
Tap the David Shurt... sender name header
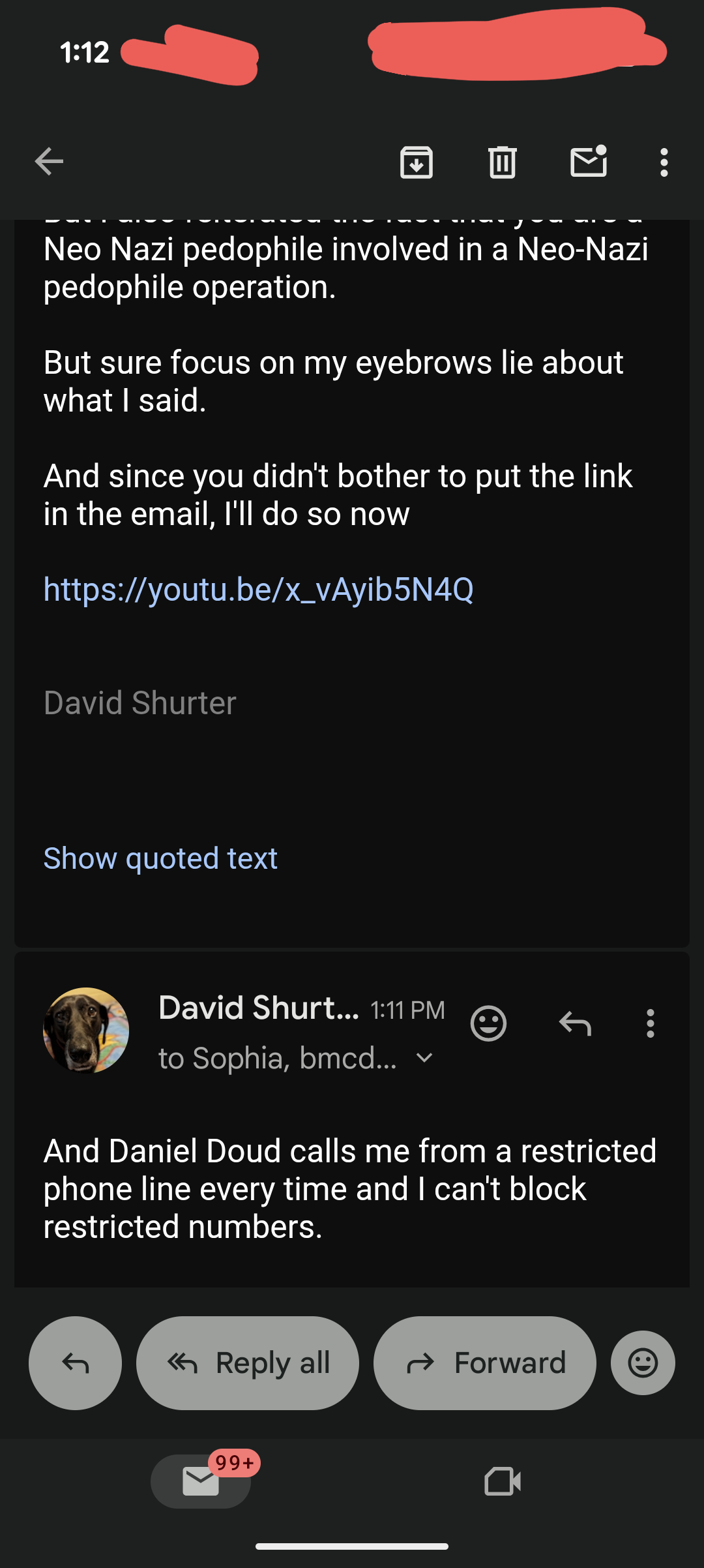click(x=259, y=1008)
